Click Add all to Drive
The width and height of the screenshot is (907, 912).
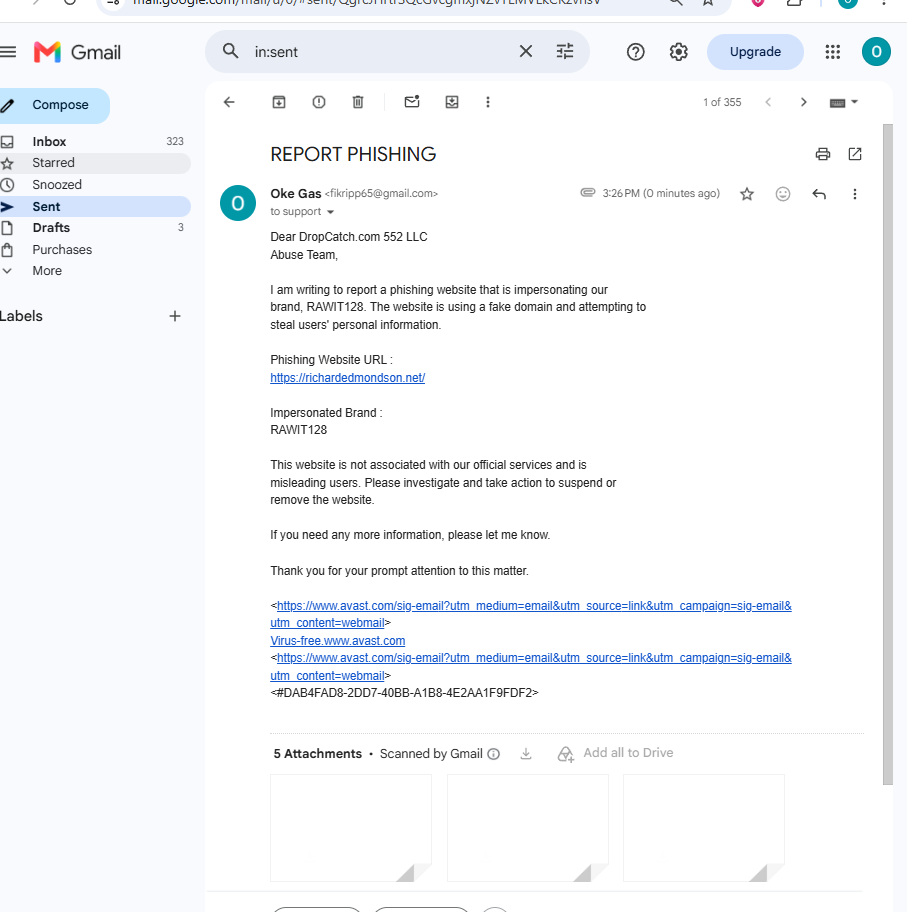(x=616, y=753)
